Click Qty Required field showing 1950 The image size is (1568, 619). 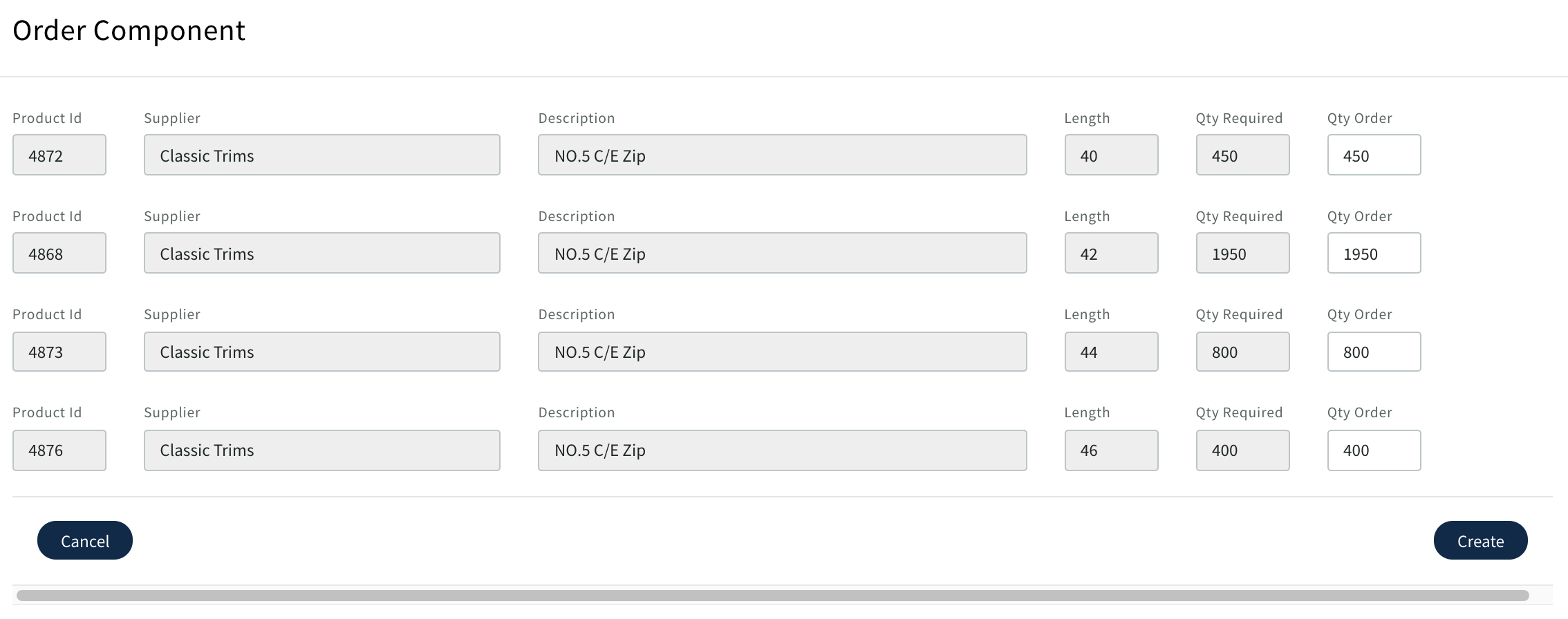[1242, 253]
